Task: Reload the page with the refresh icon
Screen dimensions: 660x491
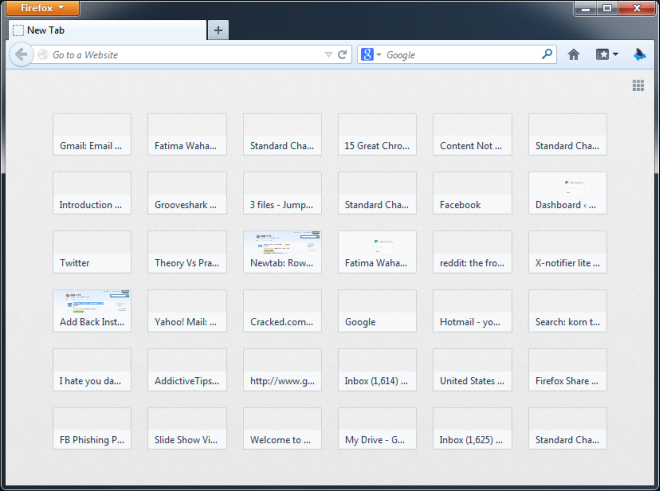Action: (x=343, y=55)
